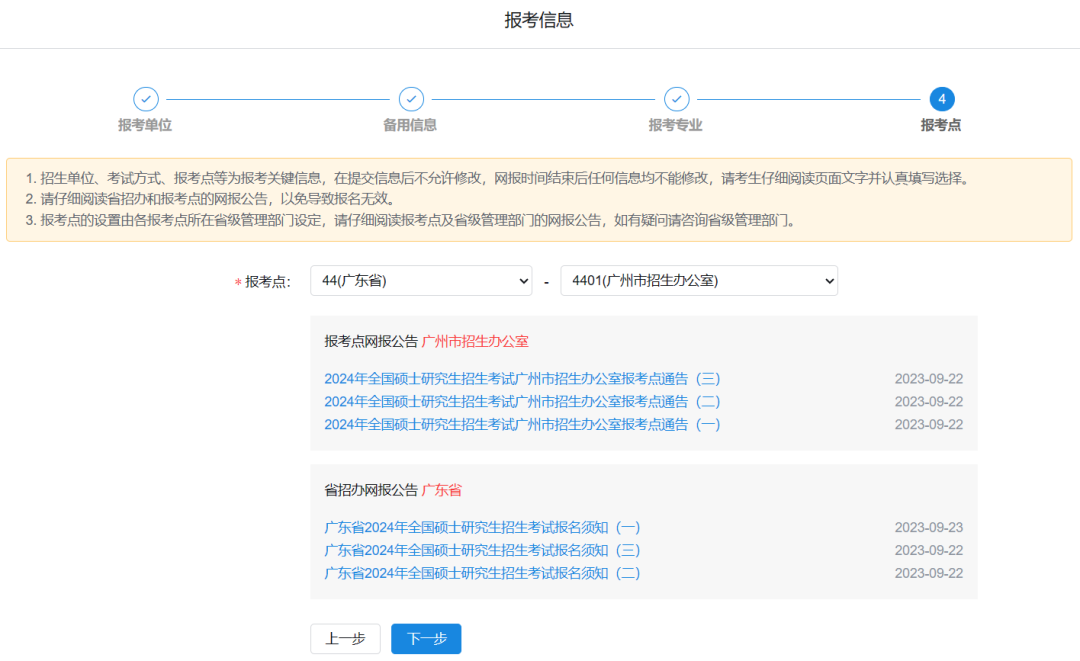Viewport: 1080px width, 661px height.
Task: Click the red 广东省 heading text
Action: 441,491
